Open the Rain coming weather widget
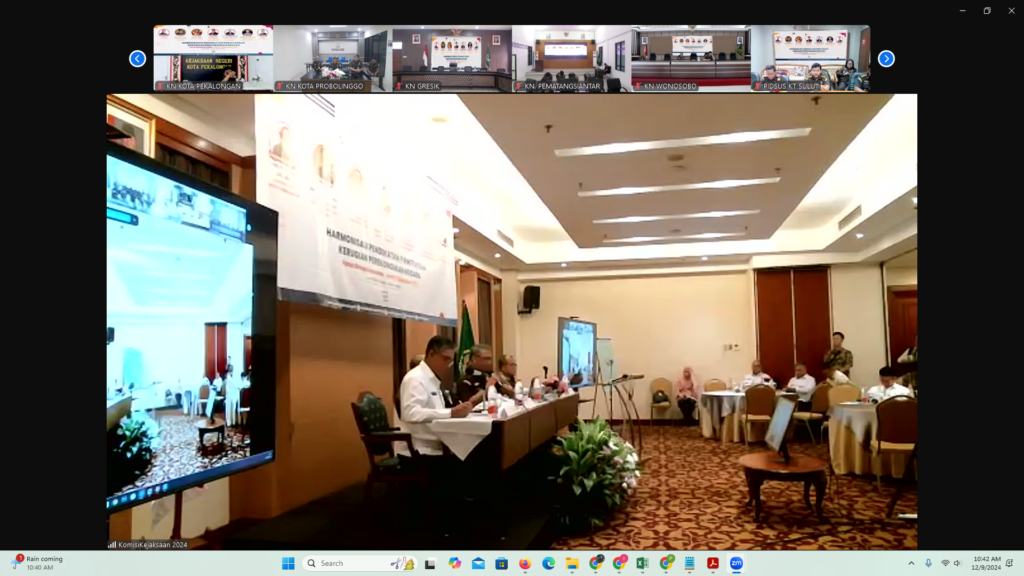This screenshot has height=576, width=1024. tap(38, 563)
